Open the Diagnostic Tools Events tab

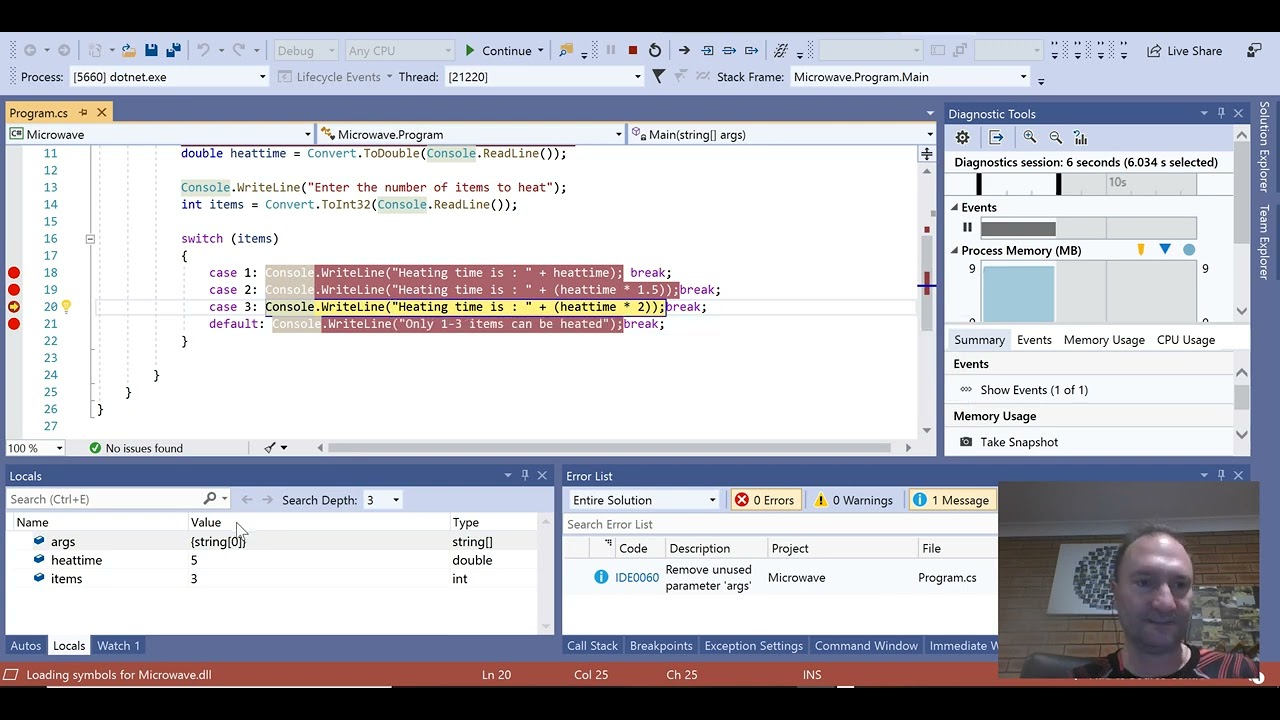coord(1034,340)
